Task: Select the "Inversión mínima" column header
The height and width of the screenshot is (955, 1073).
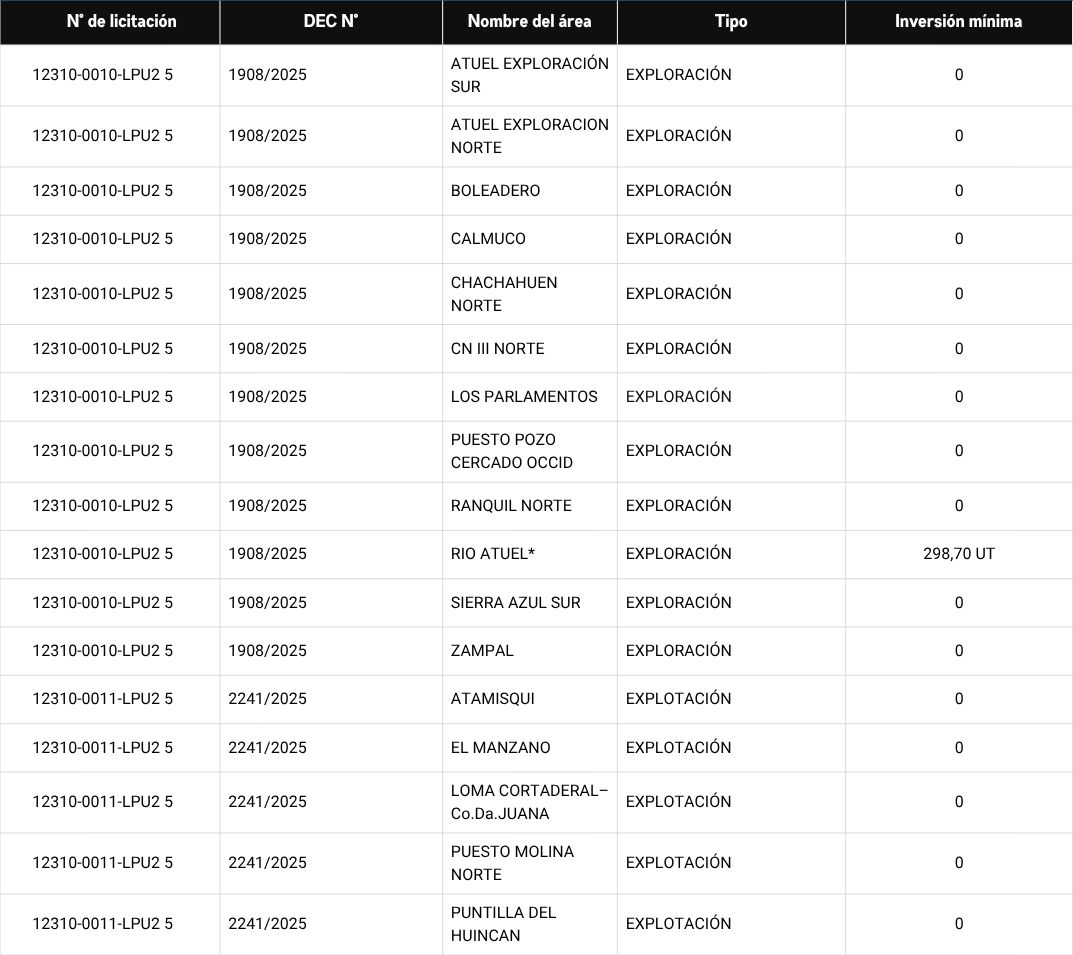Action: 958,21
